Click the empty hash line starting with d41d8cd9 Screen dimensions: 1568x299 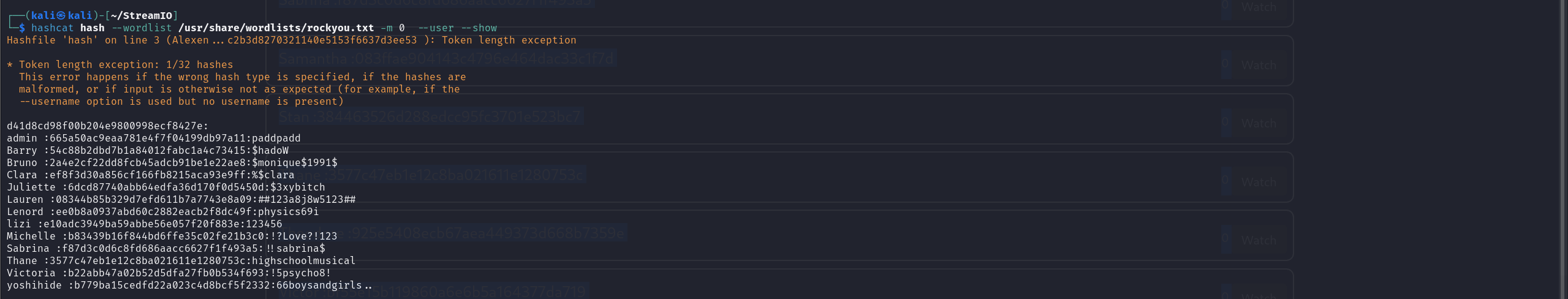[107, 126]
